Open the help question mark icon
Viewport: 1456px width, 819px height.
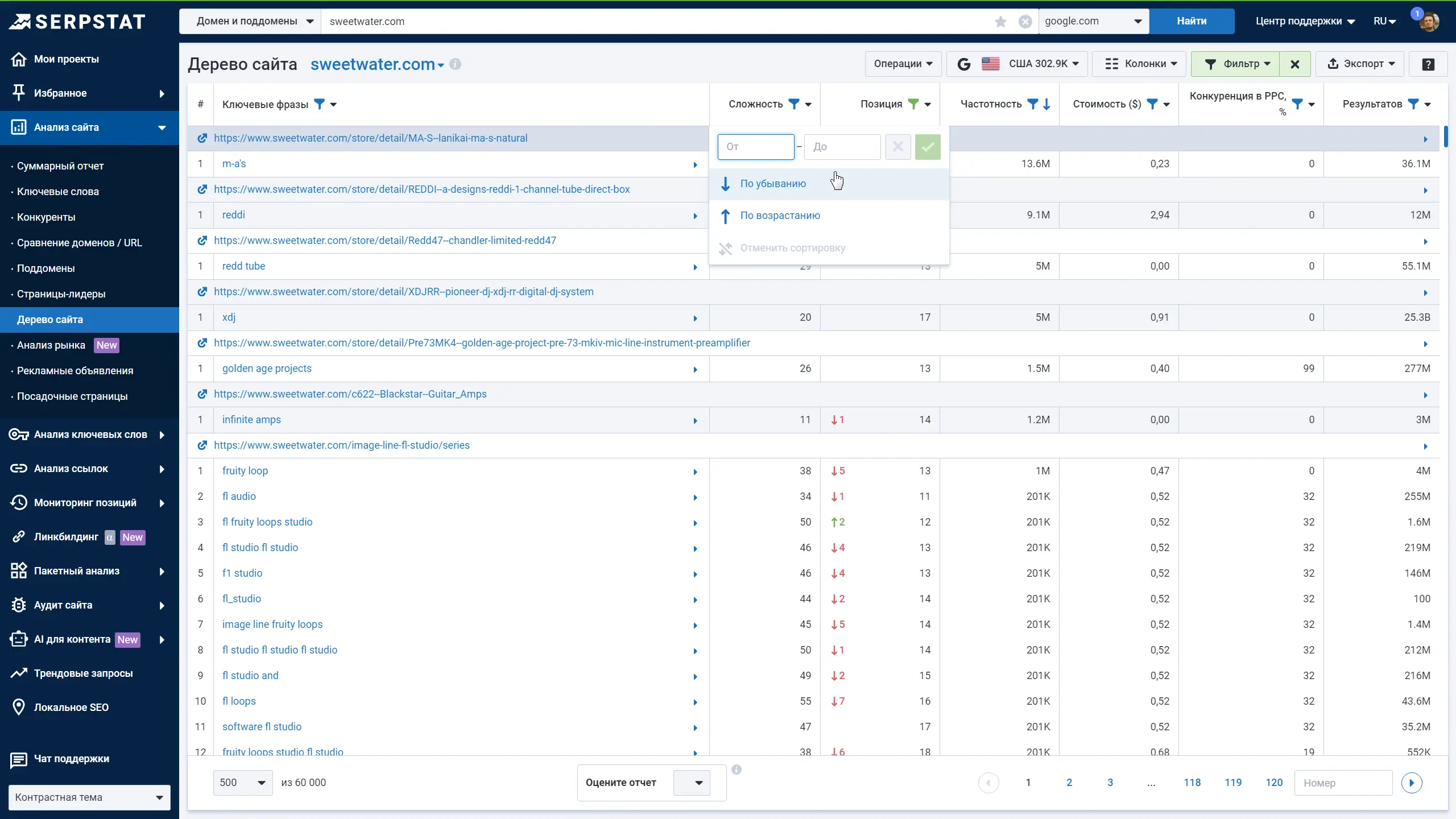[x=1428, y=64]
